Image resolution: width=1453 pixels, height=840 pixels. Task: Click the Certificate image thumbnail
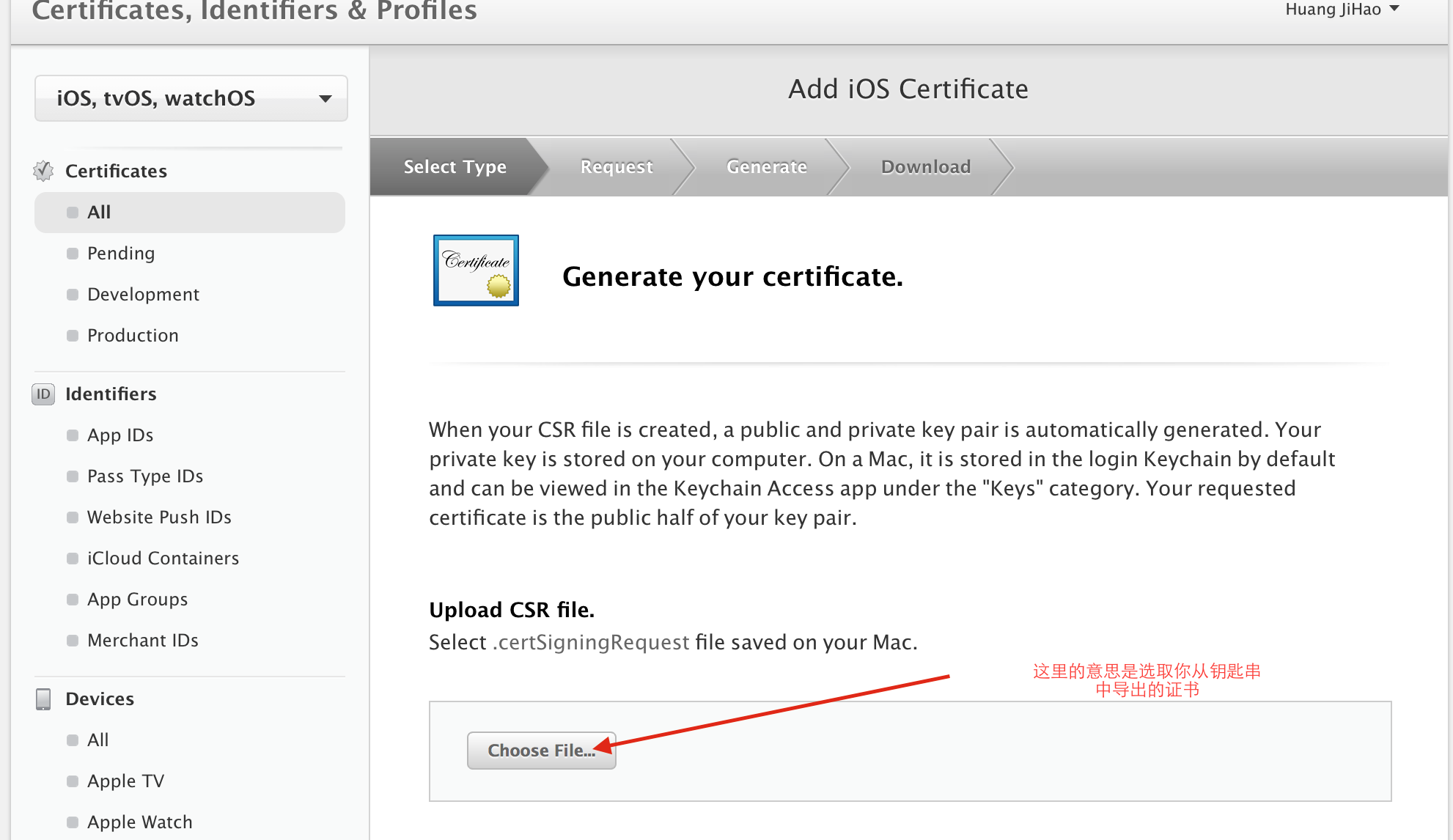(476, 270)
